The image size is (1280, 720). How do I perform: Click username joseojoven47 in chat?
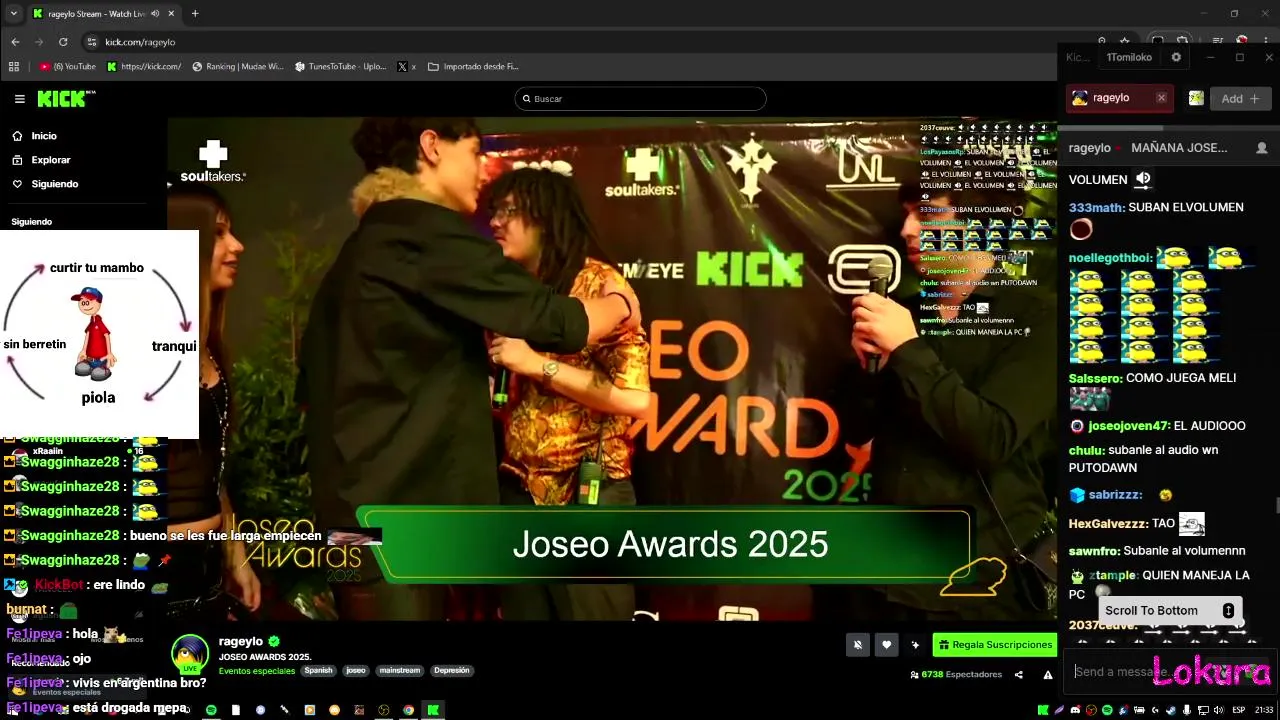(1128, 426)
